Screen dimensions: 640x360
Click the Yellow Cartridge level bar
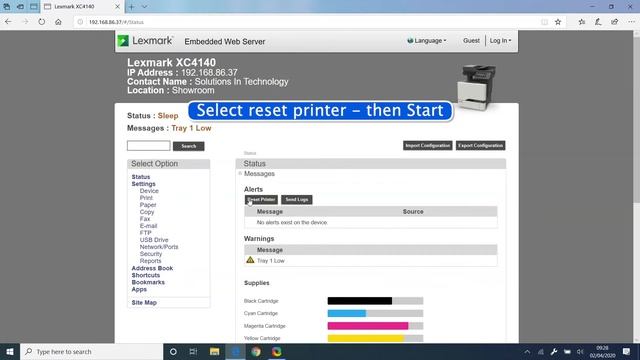pyautogui.click(x=375, y=338)
